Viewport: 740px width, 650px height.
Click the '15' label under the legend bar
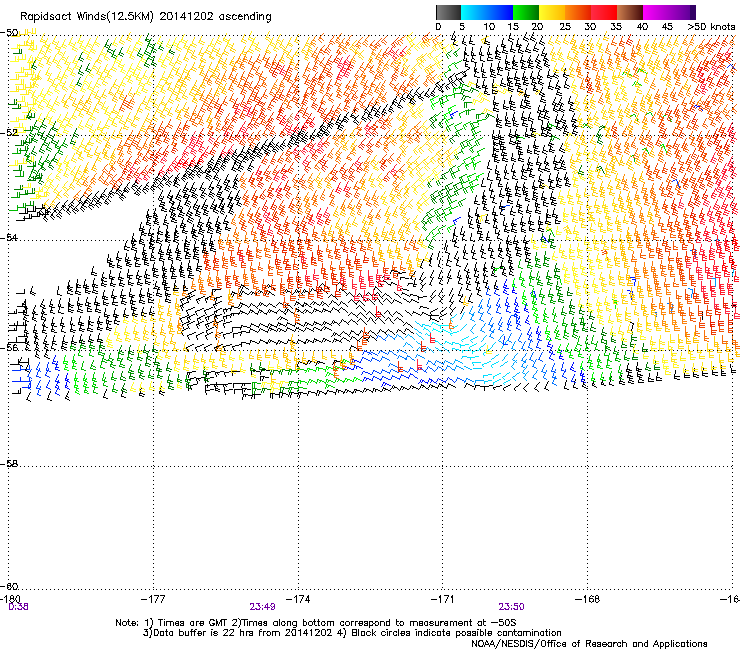point(513,27)
